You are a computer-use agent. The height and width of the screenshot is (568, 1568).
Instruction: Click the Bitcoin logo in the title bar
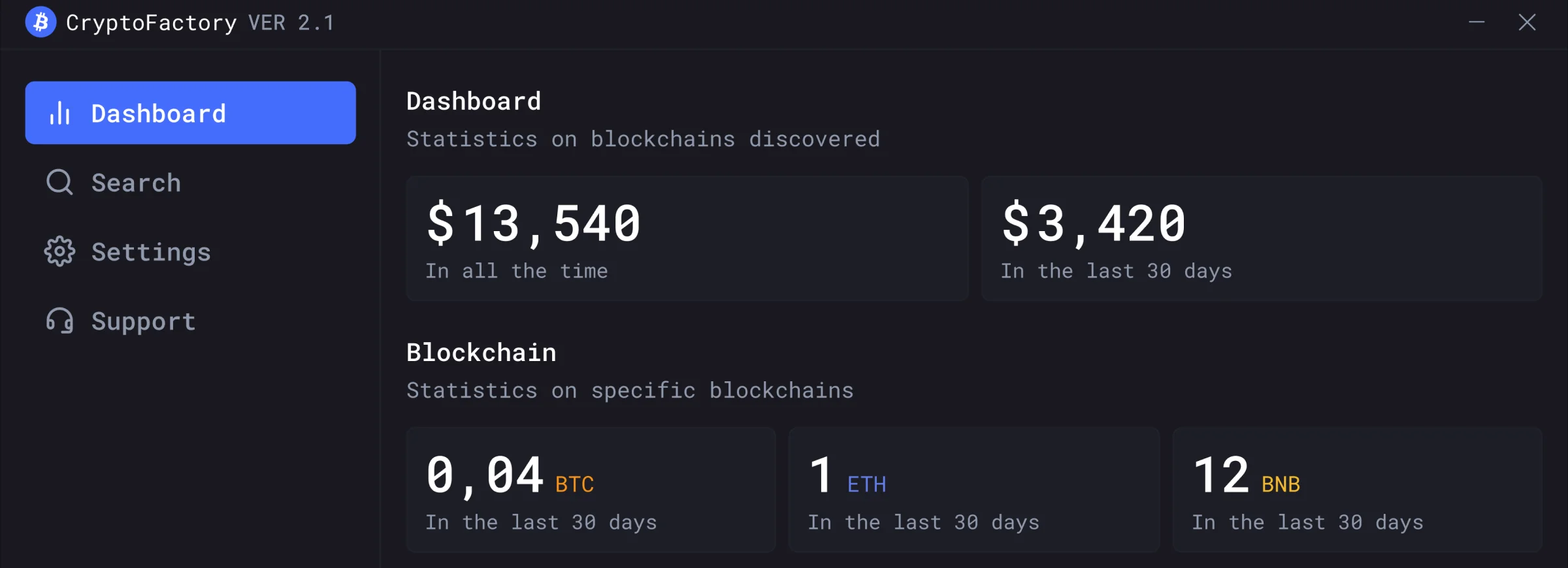coord(41,22)
